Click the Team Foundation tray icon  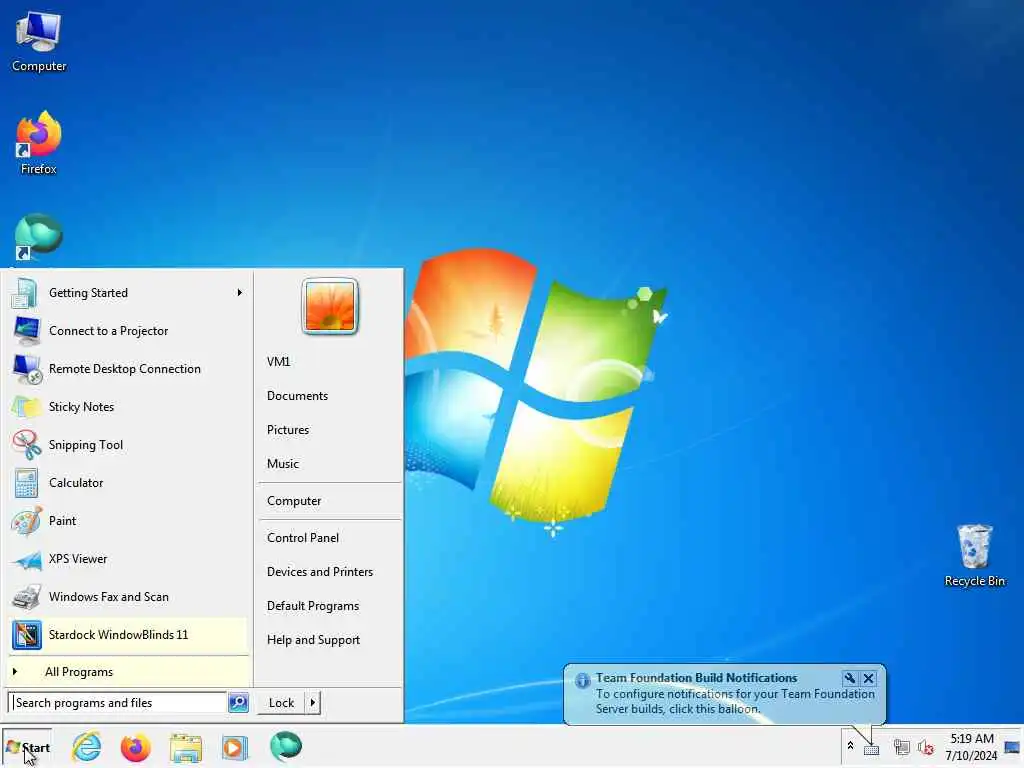pyautogui.click(x=871, y=750)
